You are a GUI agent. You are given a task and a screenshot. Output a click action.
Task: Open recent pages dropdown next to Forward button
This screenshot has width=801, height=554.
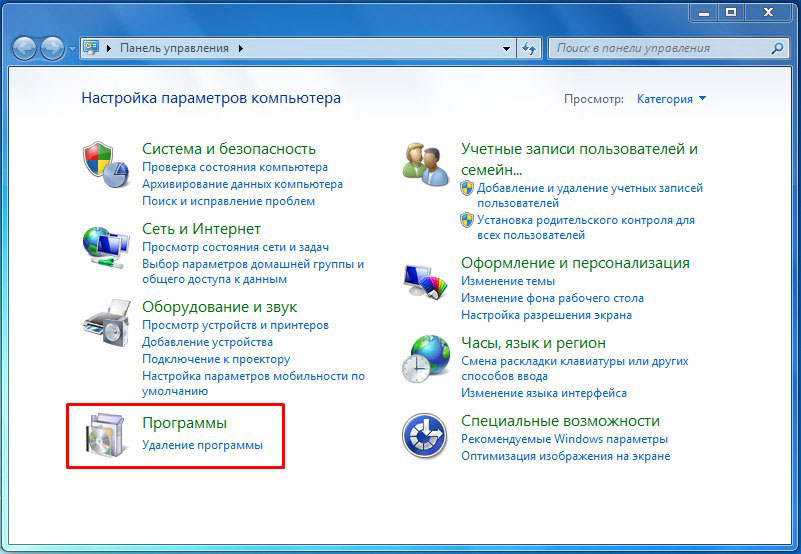pyautogui.click(x=72, y=49)
